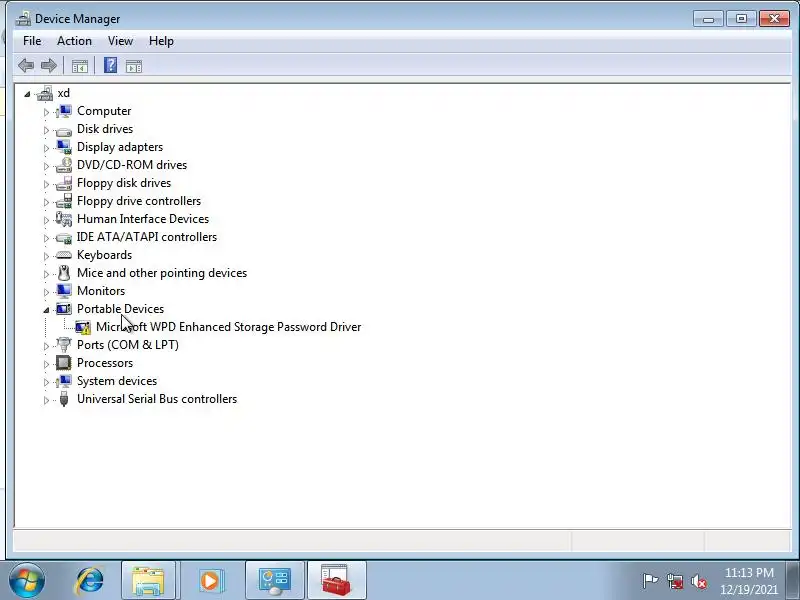Select the Ports (COM & LPT) label
800x600 pixels.
128,345
